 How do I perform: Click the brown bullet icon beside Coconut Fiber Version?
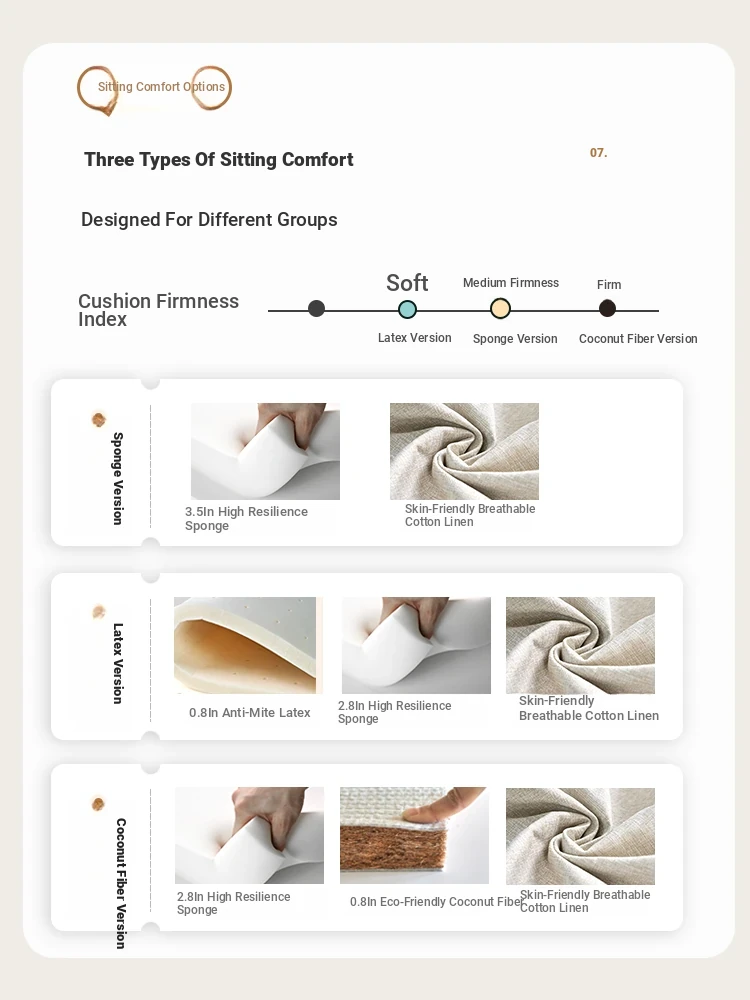98,804
